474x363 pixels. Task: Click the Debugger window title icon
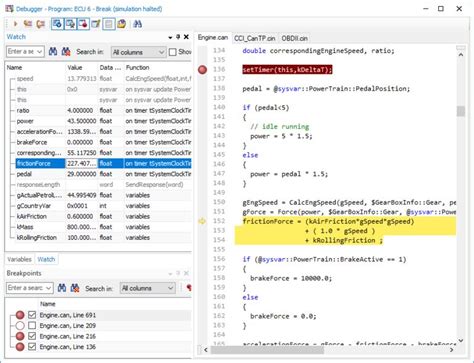[x=9, y=9]
